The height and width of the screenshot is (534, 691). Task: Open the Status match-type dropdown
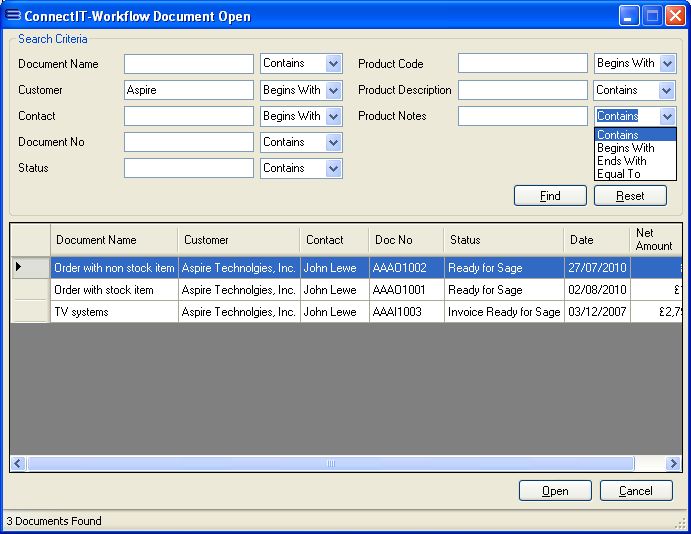(x=334, y=168)
